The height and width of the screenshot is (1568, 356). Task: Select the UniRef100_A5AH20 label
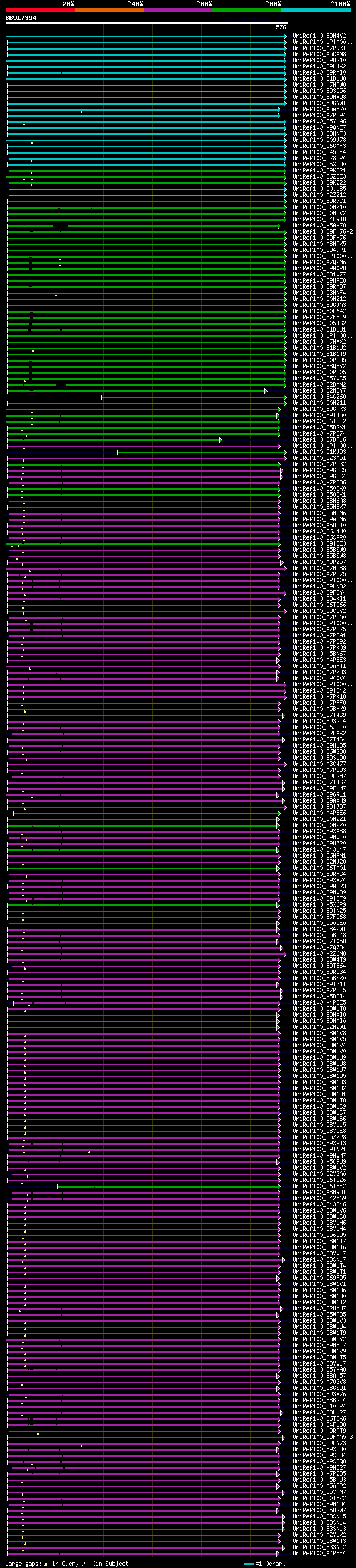point(319,110)
